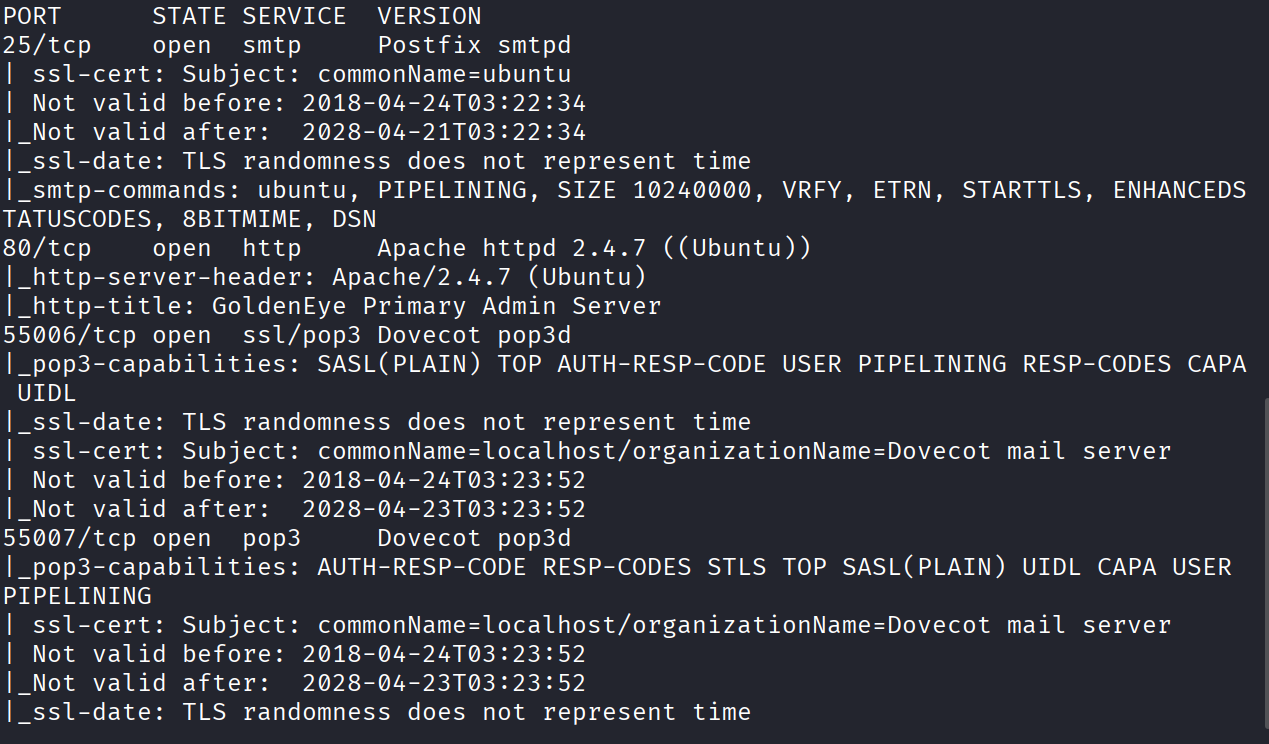This screenshot has width=1269, height=744.
Task: Click the http-server-header line
Action: pyautogui.click(x=325, y=277)
